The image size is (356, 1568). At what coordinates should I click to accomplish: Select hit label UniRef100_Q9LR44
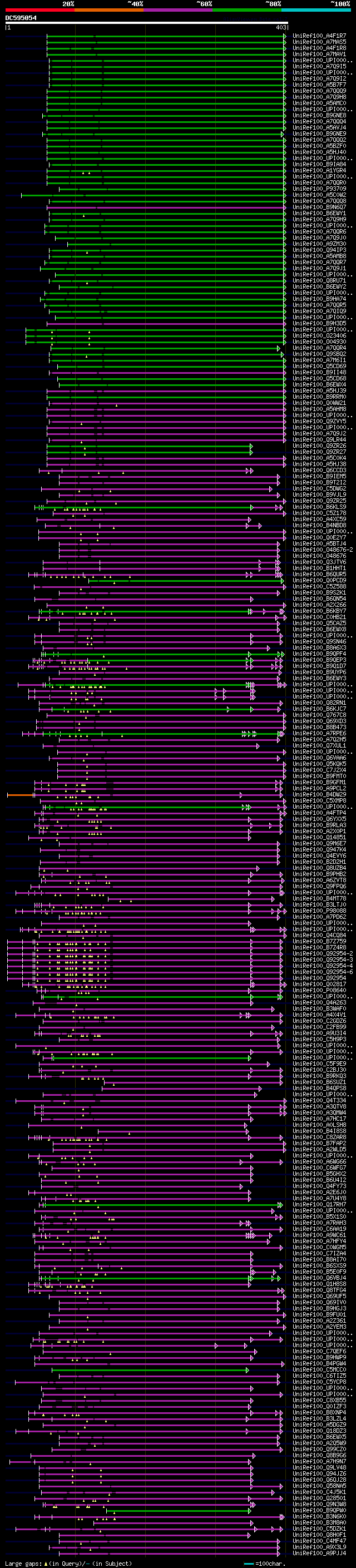pos(319,439)
